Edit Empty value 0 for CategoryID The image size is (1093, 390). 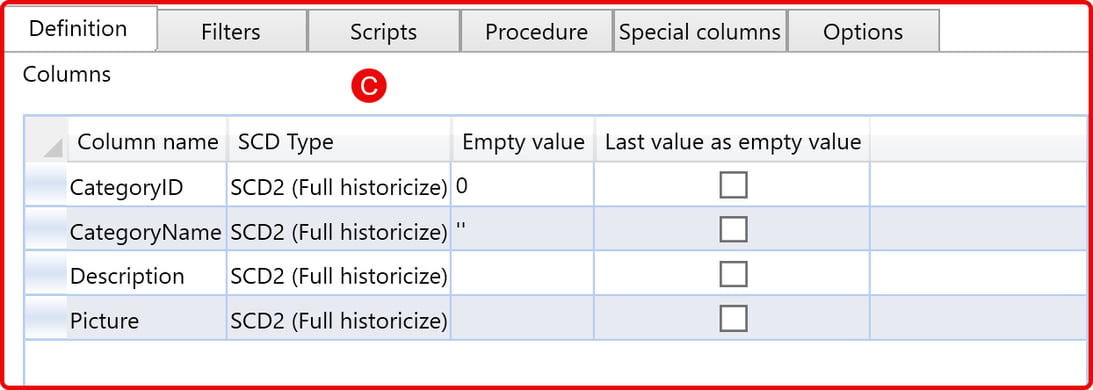(523, 185)
